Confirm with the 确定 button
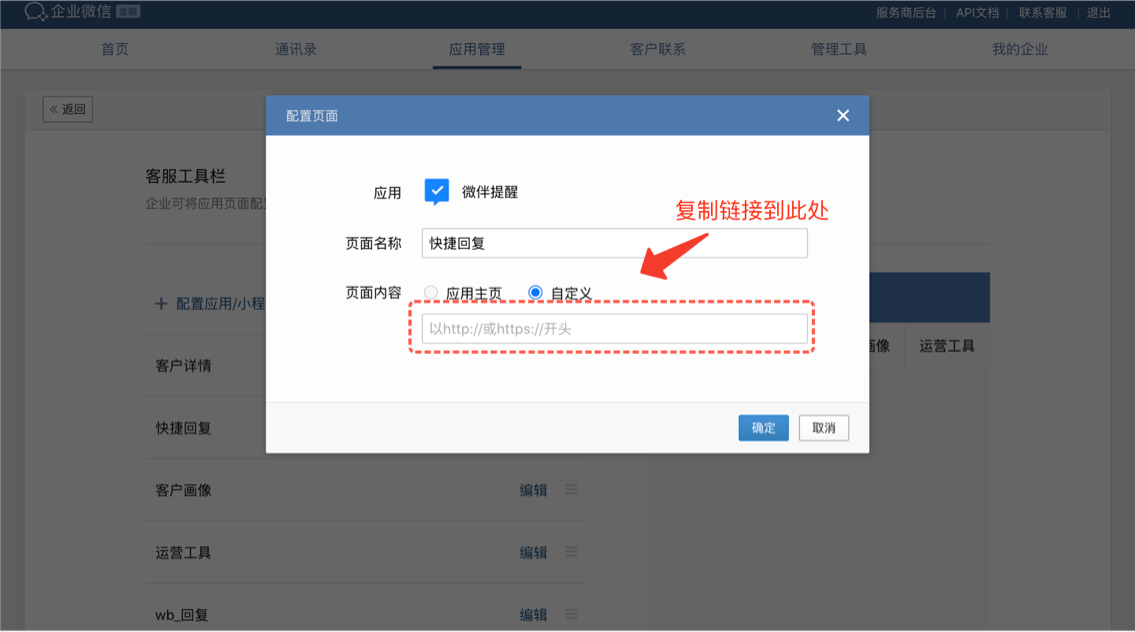 click(764, 428)
